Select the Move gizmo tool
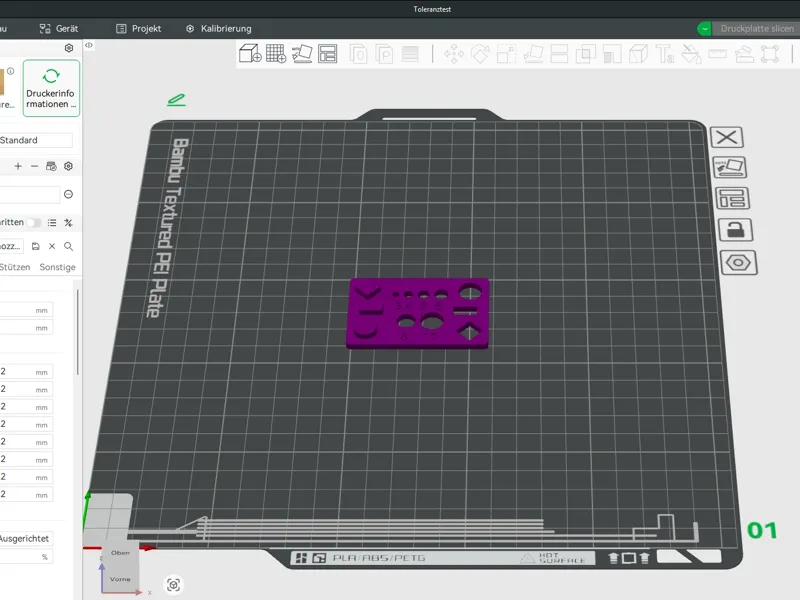 pyautogui.click(x=454, y=54)
